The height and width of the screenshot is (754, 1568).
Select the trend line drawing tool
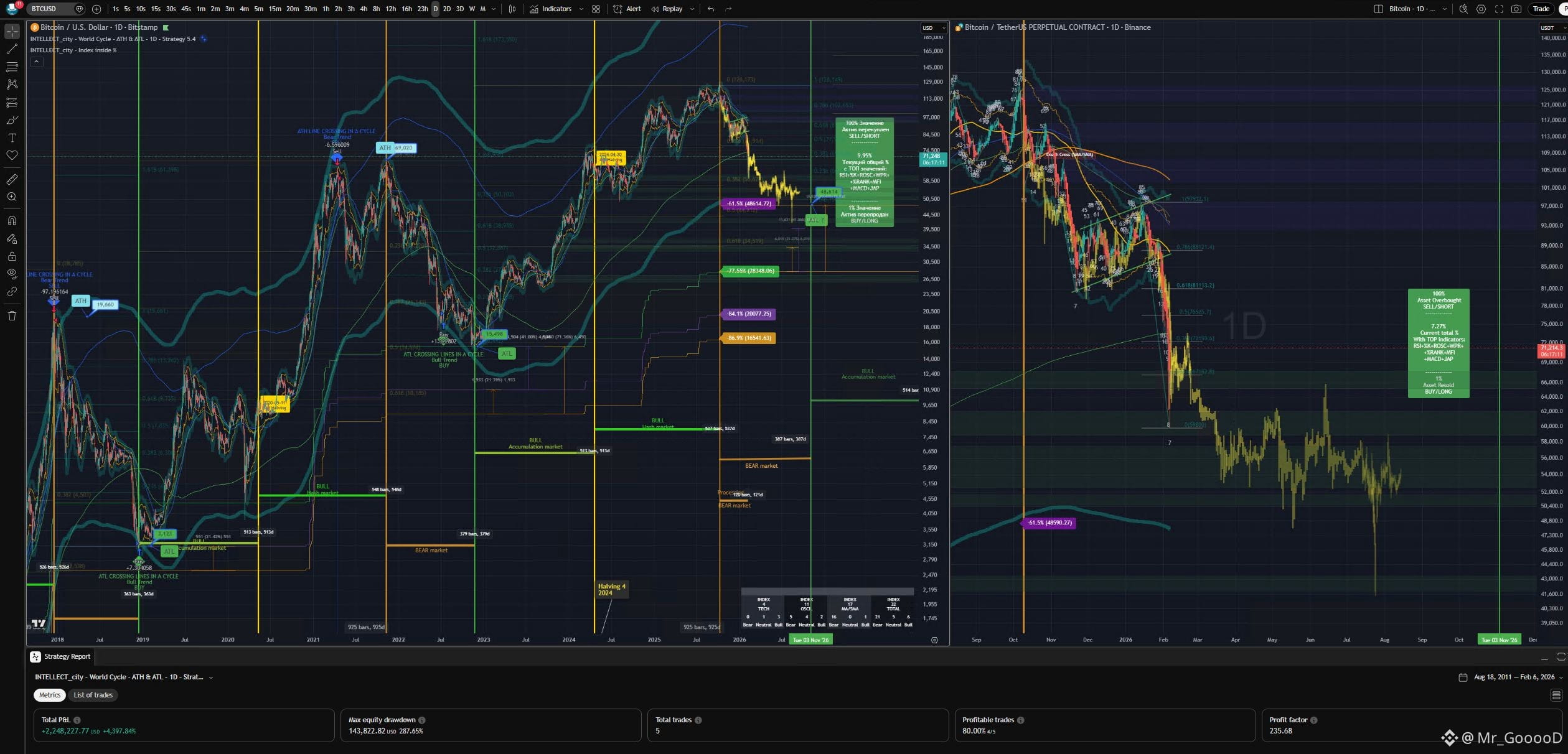pyautogui.click(x=12, y=49)
